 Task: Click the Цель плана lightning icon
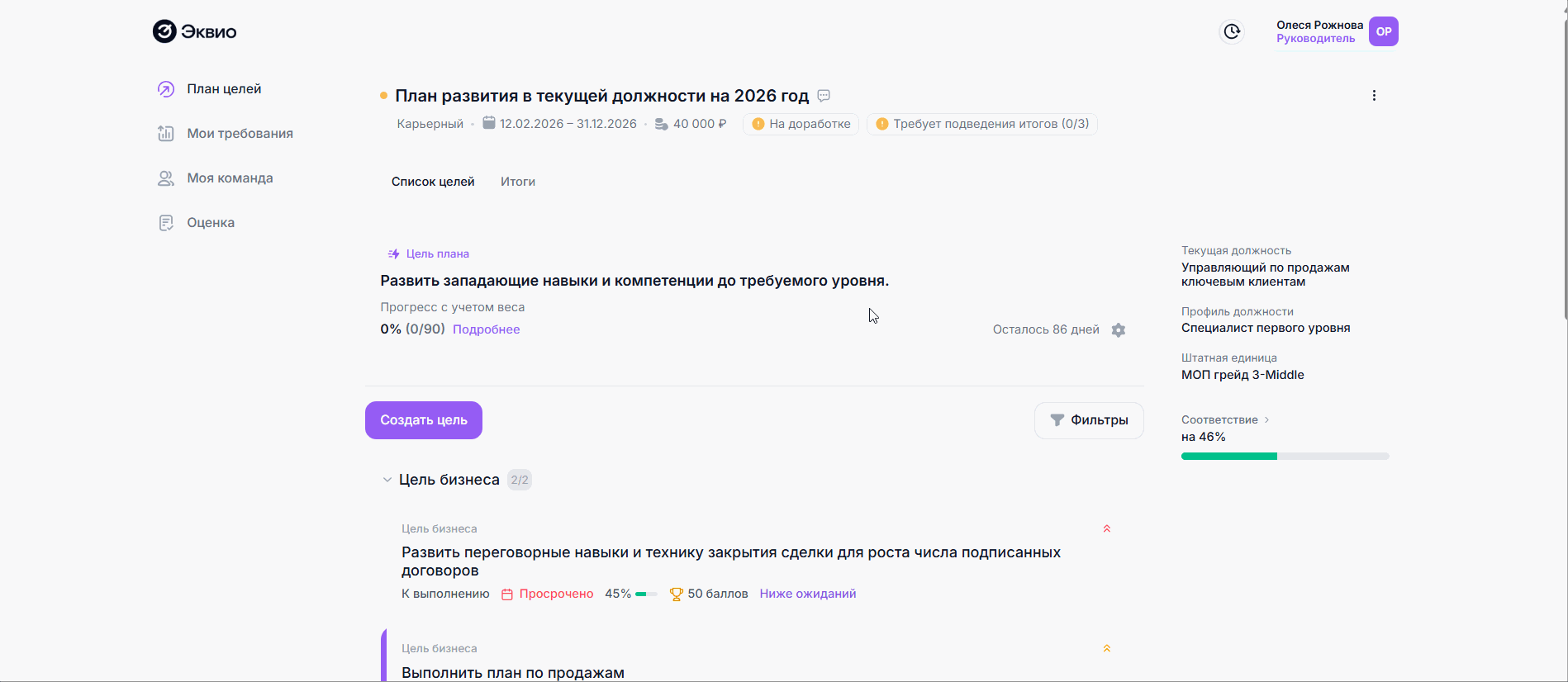click(x=394, y=253)
